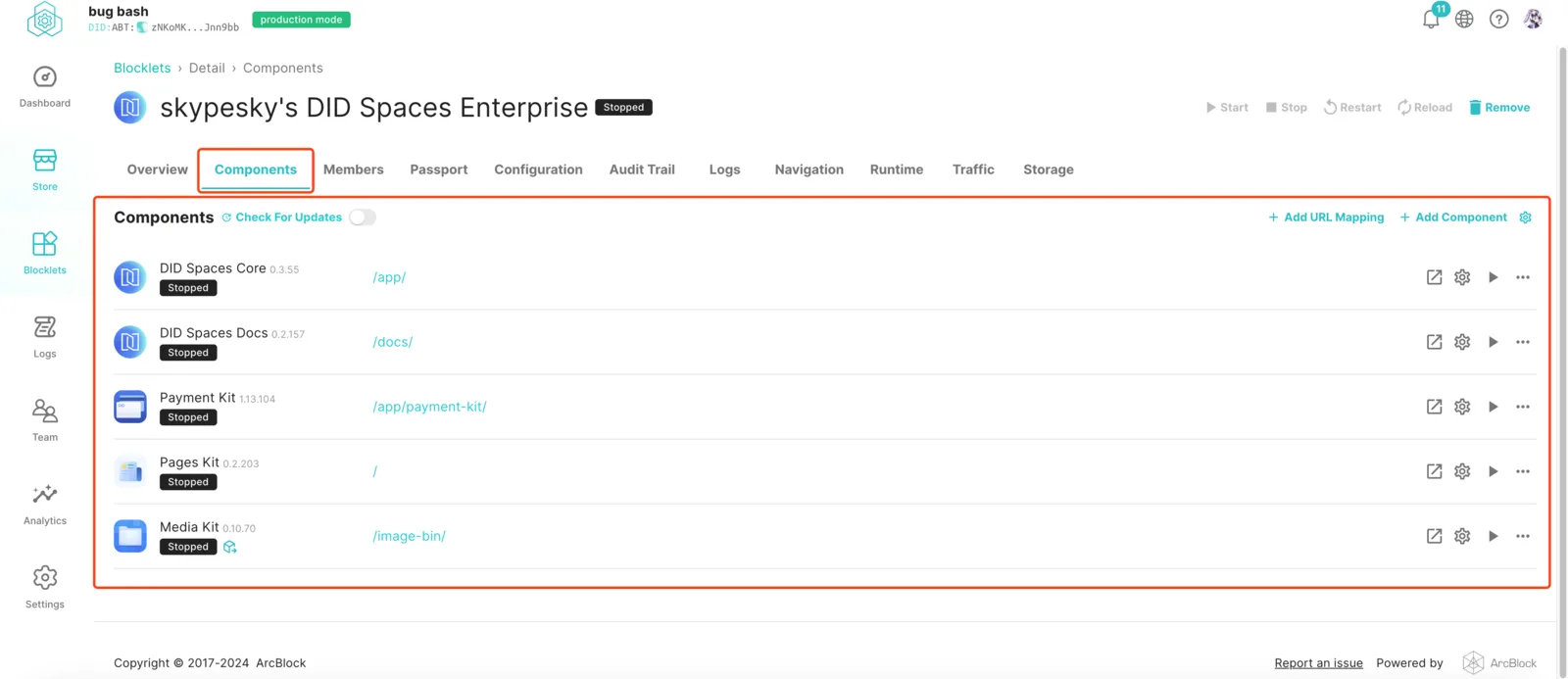This screenshot has height=679, width=1568.
Task: Toggle the Check For Updates switch
Action: (363, 218)
